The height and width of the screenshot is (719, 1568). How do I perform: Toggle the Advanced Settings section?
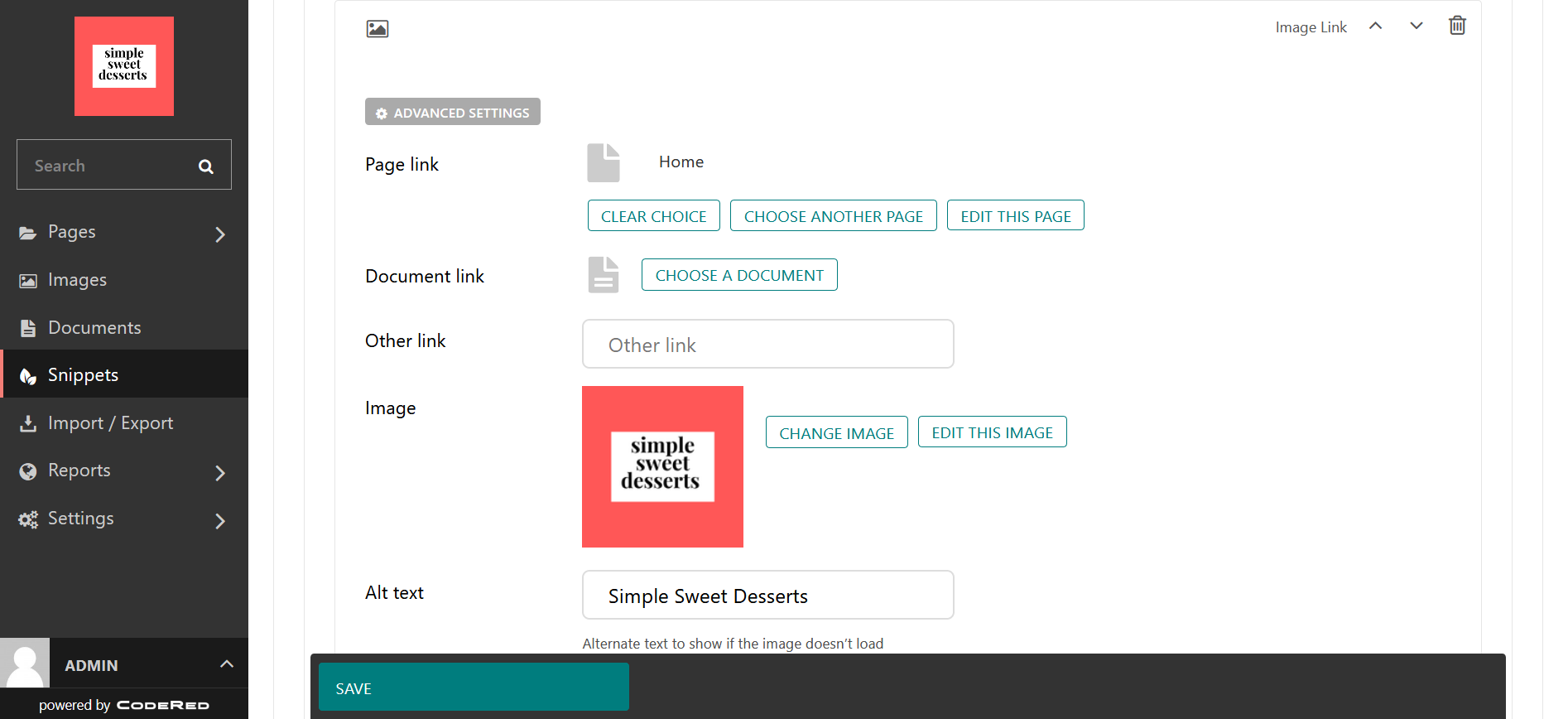(453, 112)
